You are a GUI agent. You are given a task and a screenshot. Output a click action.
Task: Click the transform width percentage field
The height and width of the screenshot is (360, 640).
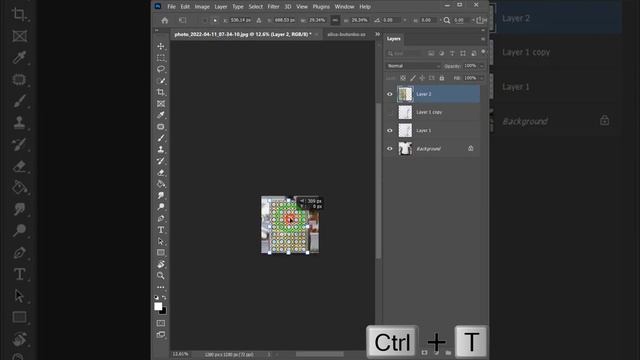click(x=317, y=20)
